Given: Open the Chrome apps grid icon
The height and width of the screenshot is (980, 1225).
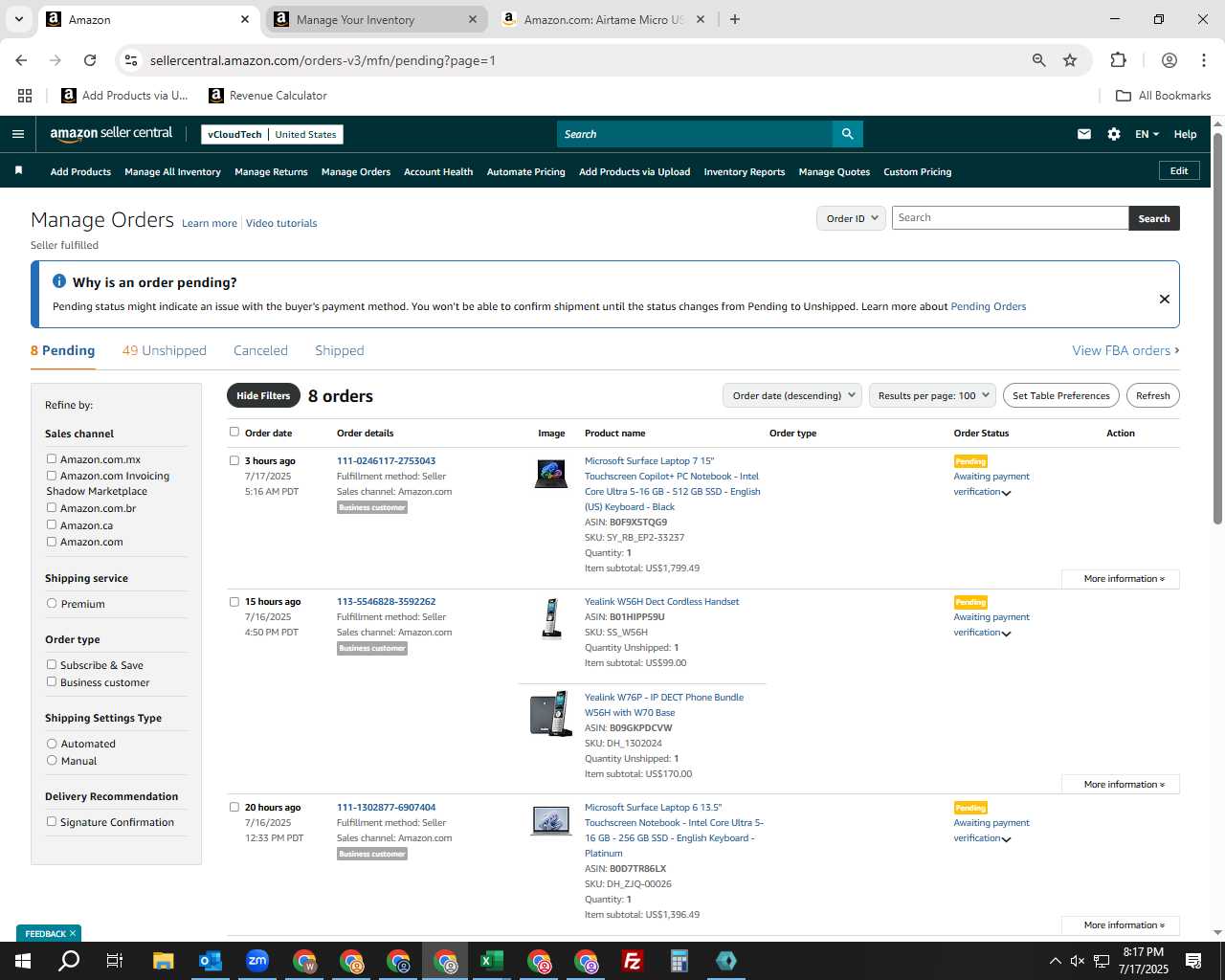Looking at the screenshot, I should (25, 96).
